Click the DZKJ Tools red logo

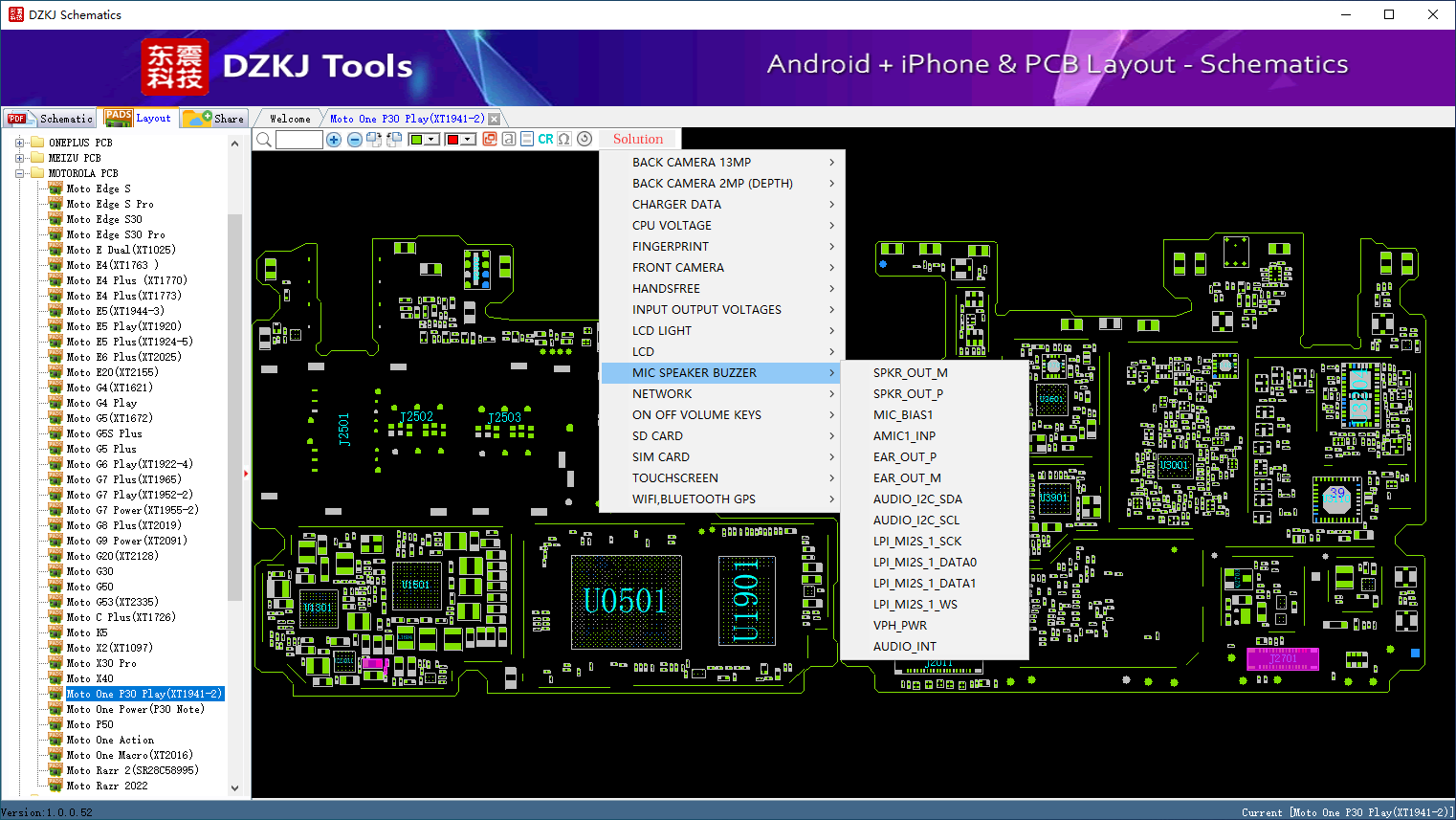[175, 67]
